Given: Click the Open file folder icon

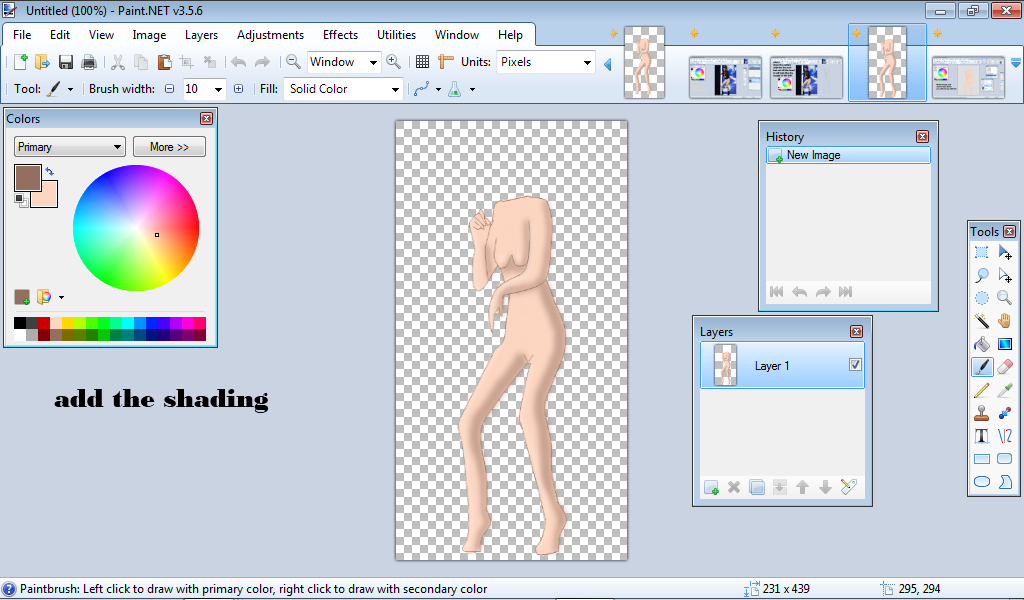Looking at the screenshot, I should point(42,62).
